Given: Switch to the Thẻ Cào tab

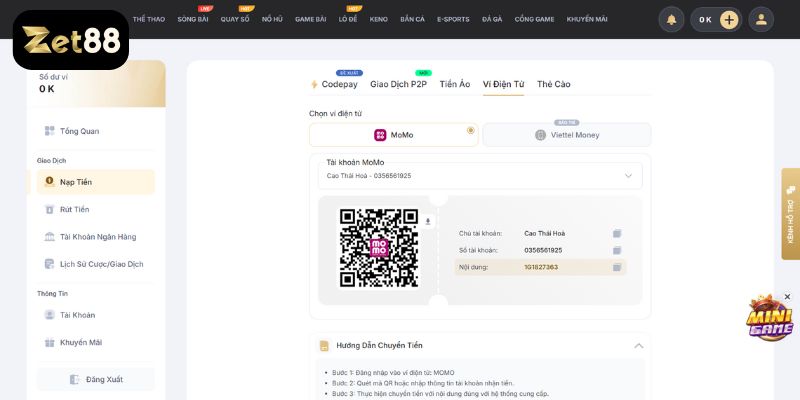Looking at the screenshot, I should [x=554, y=84].
